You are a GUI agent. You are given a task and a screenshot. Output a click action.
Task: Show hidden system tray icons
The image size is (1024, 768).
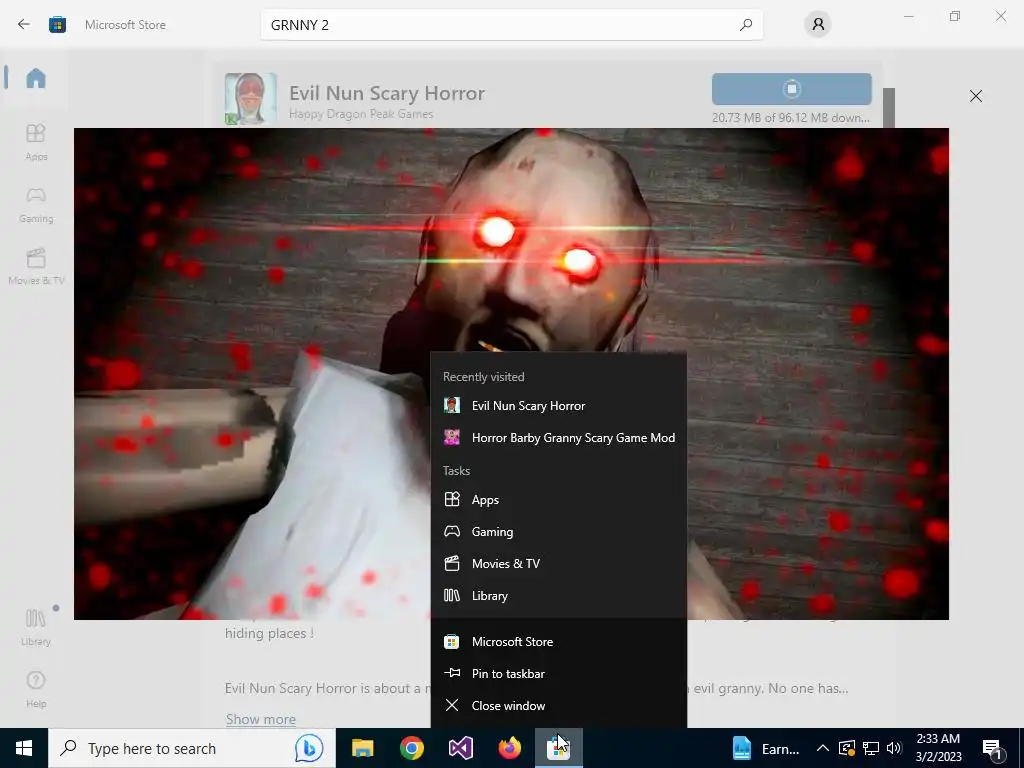[x=823, y=748]
